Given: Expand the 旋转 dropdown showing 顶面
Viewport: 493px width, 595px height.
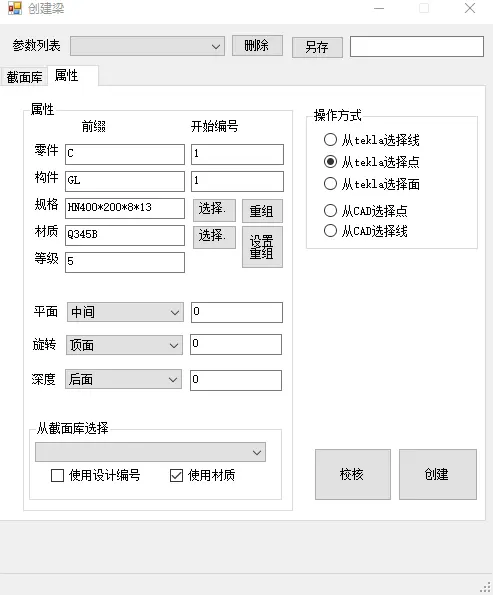Looking at the screenshot, I should click(x=124, y=345).
